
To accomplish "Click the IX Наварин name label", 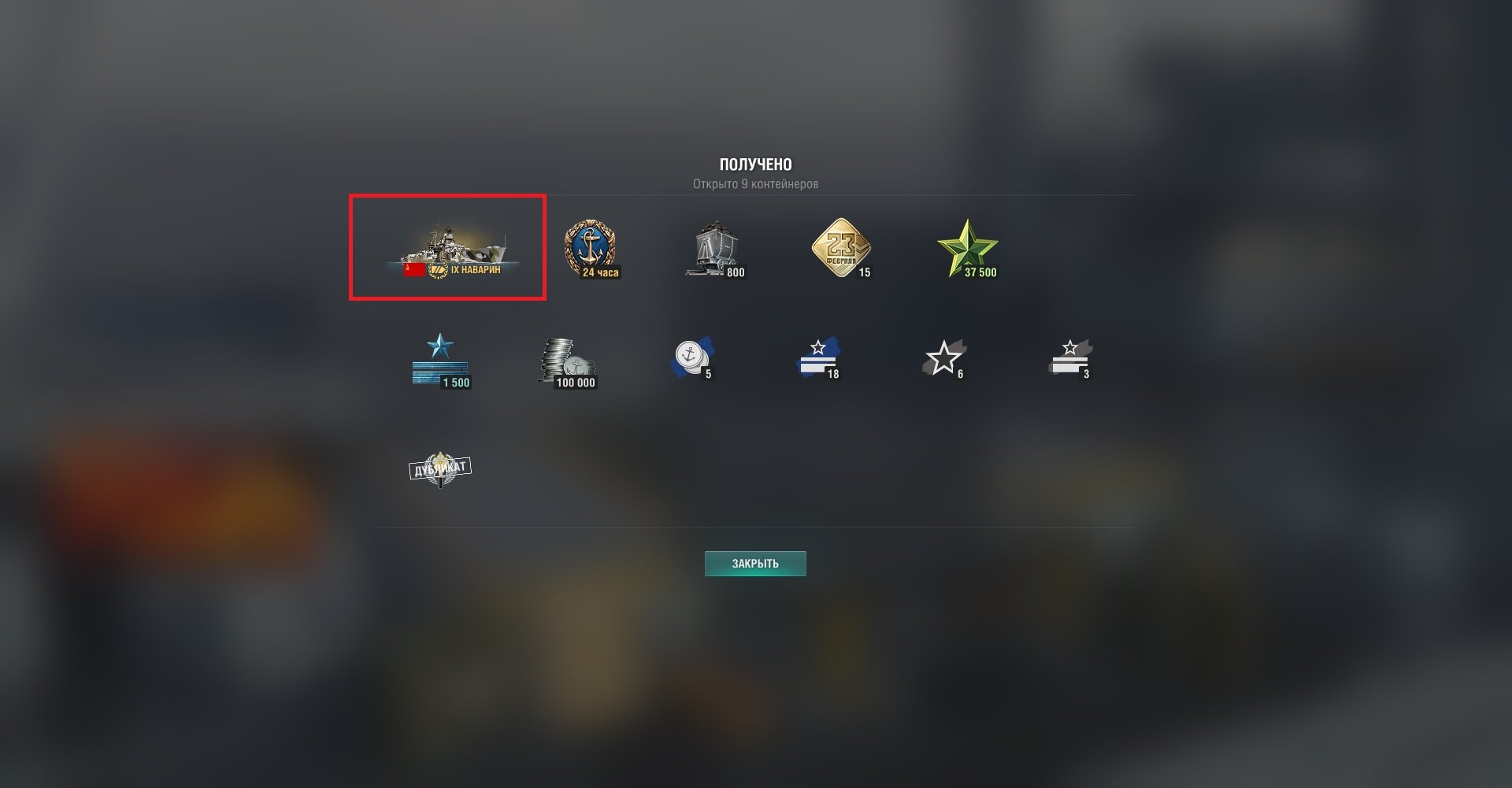I will 476,270.
